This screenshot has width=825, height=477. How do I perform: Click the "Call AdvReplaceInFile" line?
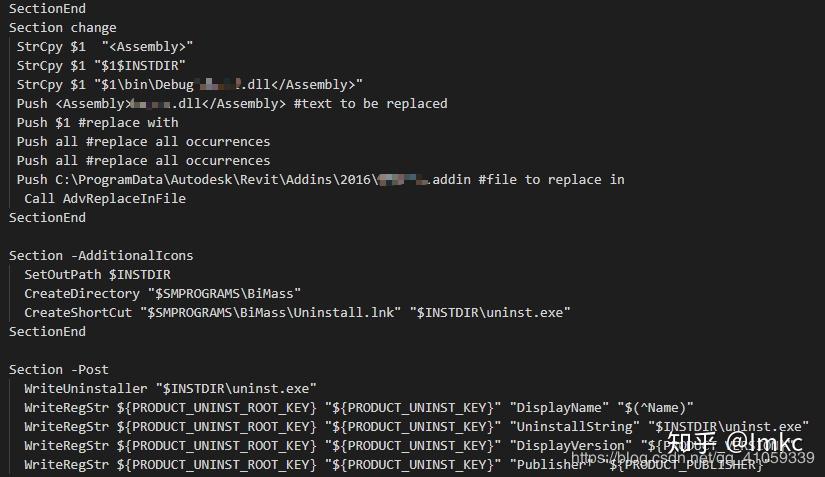(x=105, y=198)
